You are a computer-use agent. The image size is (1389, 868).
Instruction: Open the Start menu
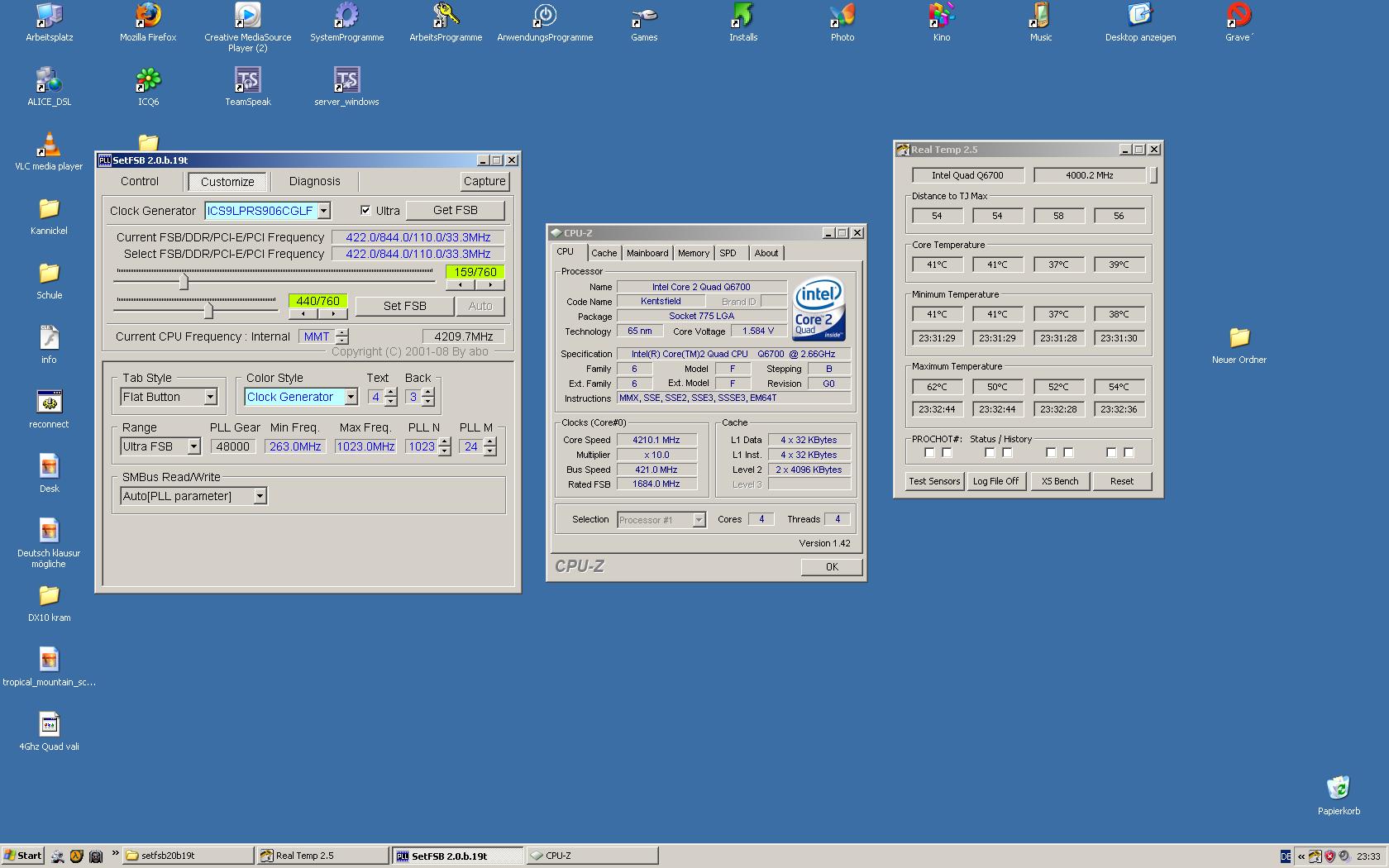[22, 856]
